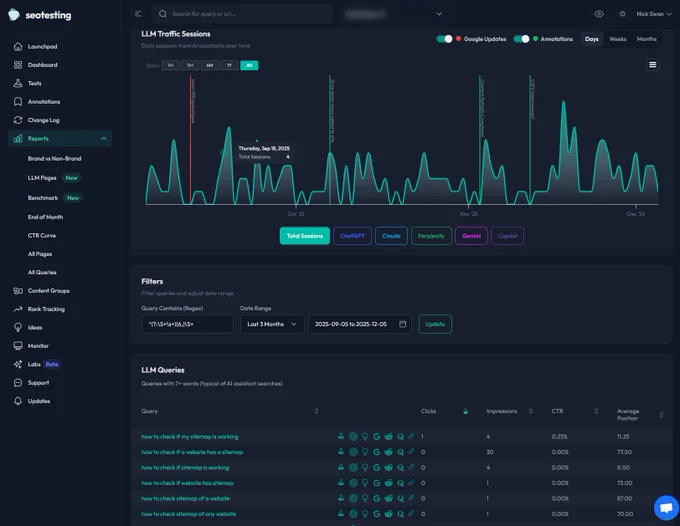Click the Update filter button

coord(435,324)
